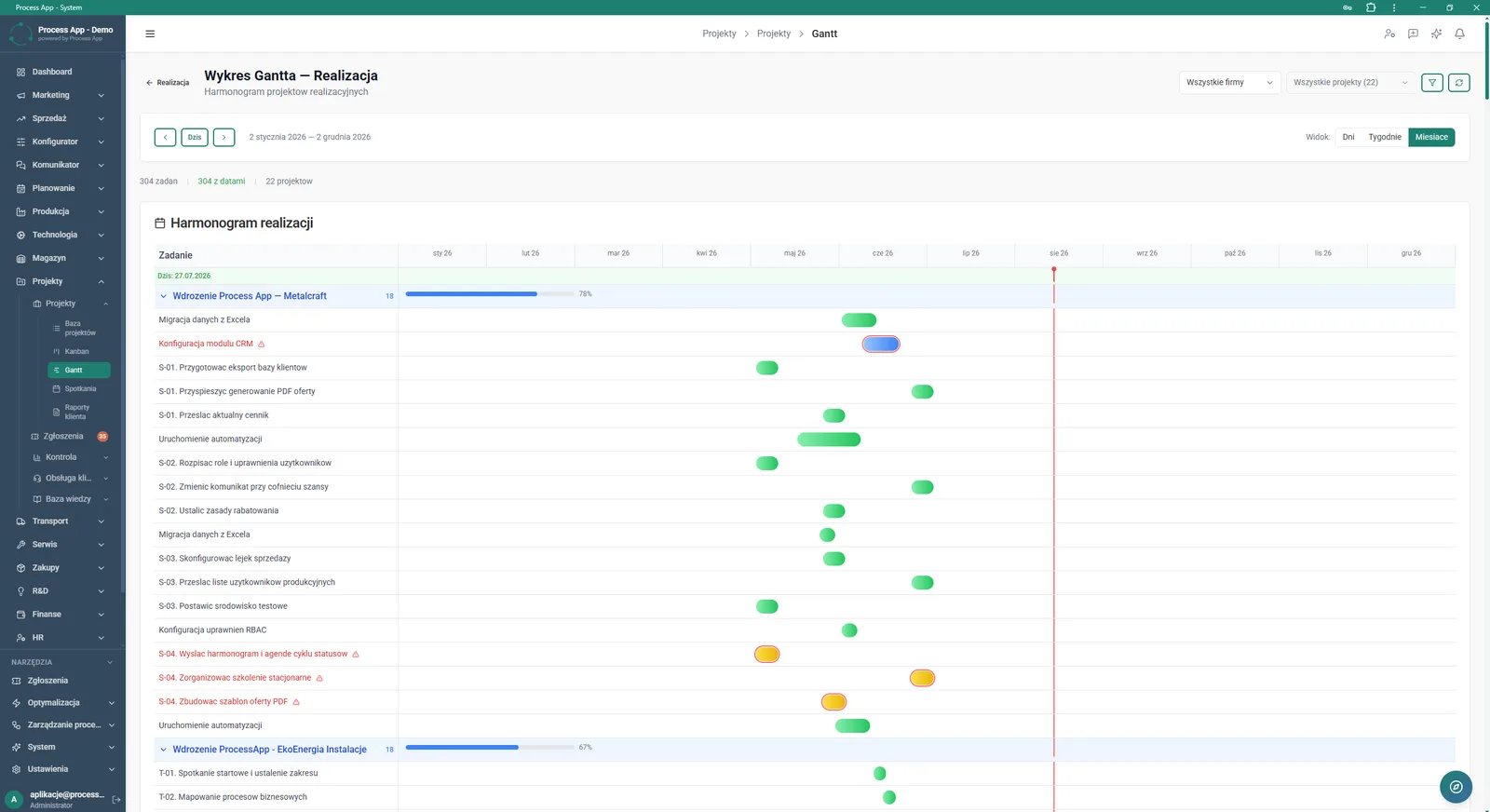Expand the Sprzedaż sidebar section
The image size is (1490, 812).
[61, 118]
